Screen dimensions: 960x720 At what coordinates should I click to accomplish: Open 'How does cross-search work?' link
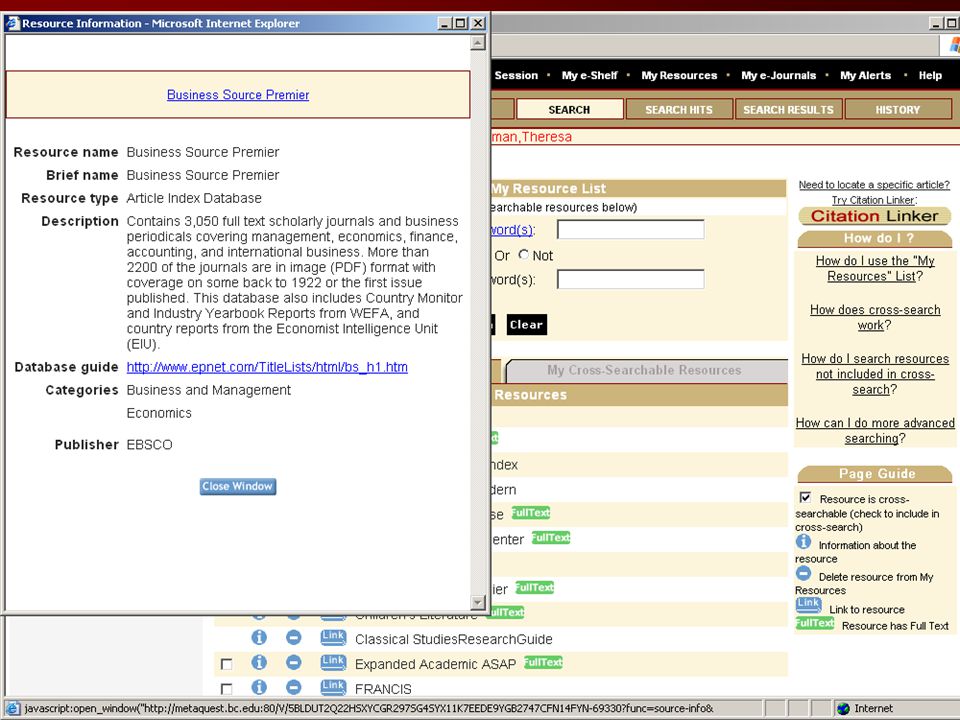coord(875,317)
